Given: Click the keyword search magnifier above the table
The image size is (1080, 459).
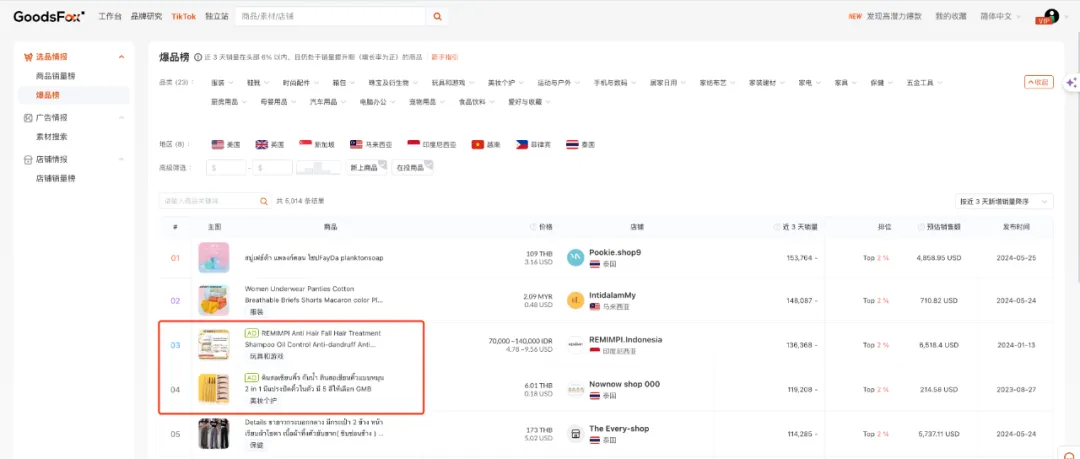Looking at the screenshot, I should 263,201.
